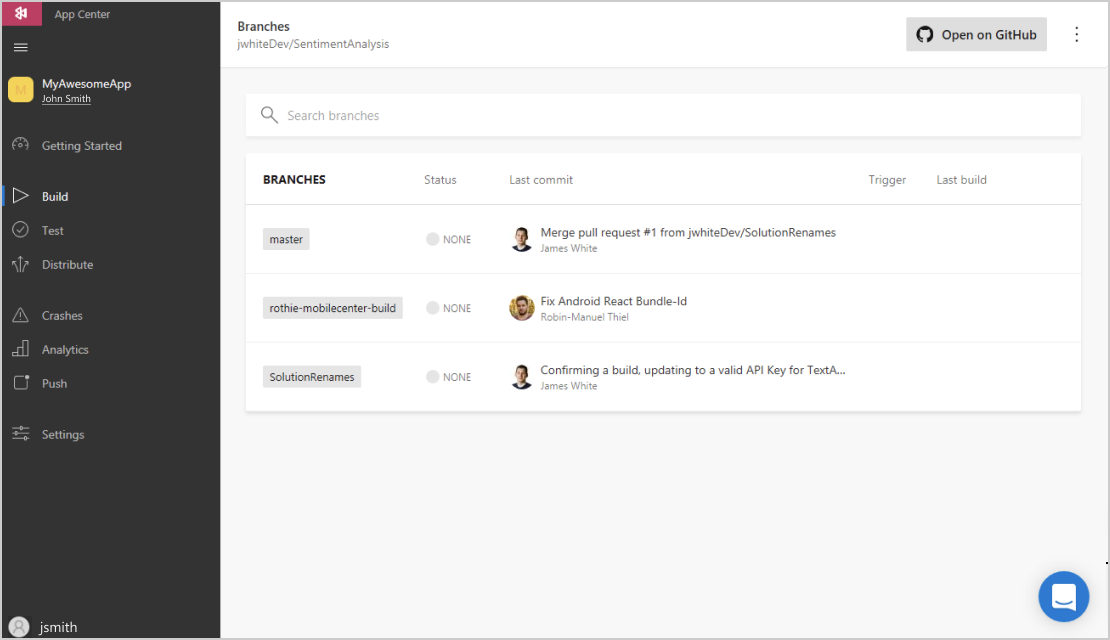
Task: Open the intercom chat bubble
Action: tap(1063, 597)
